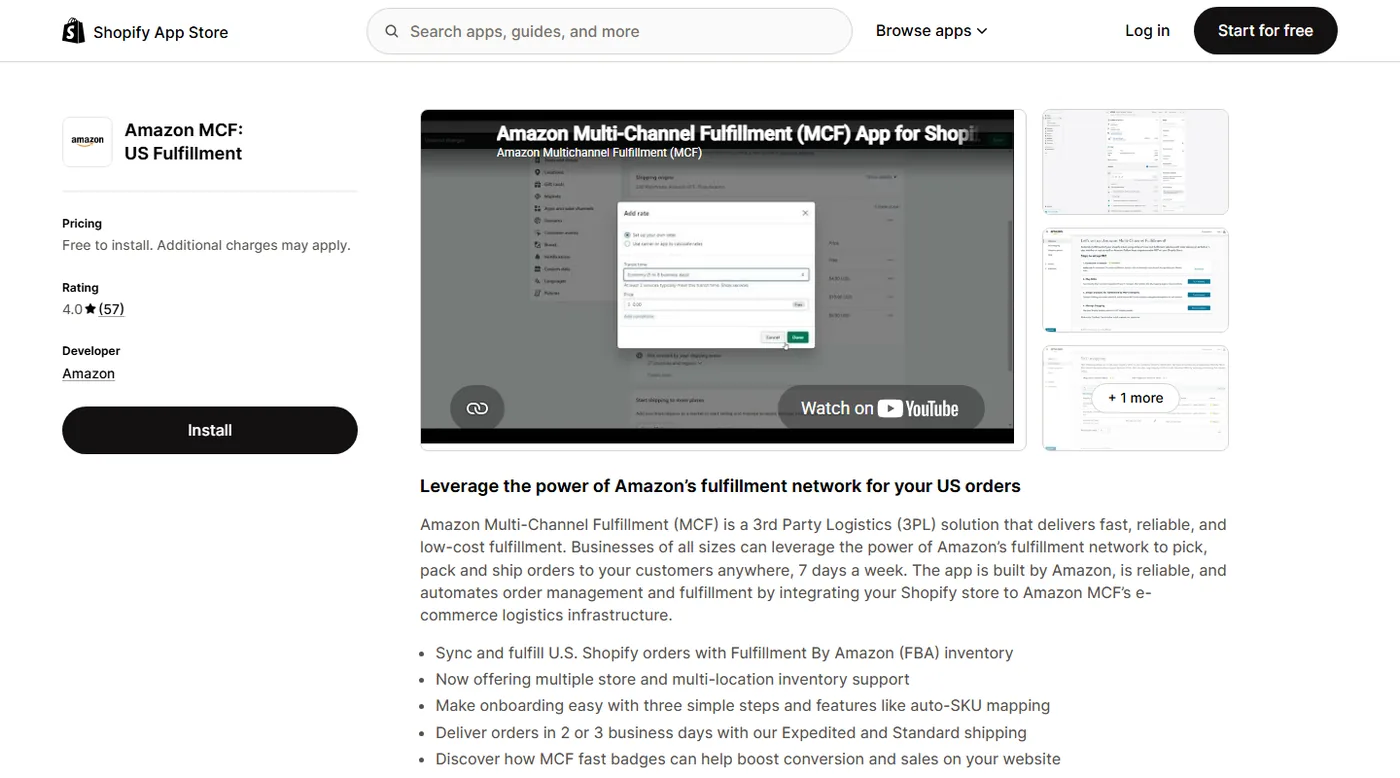Visit the Amazon developer link
The width and height of the screenshot is (1400, 778).
88,373
